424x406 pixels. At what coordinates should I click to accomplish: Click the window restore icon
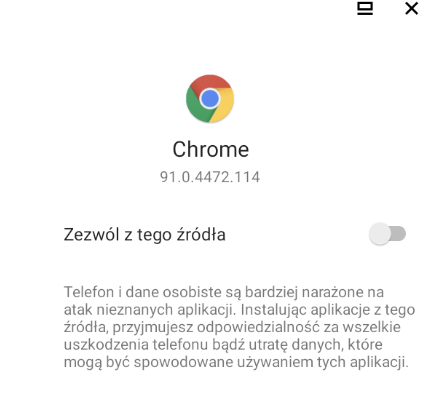(x=365, y=9)
